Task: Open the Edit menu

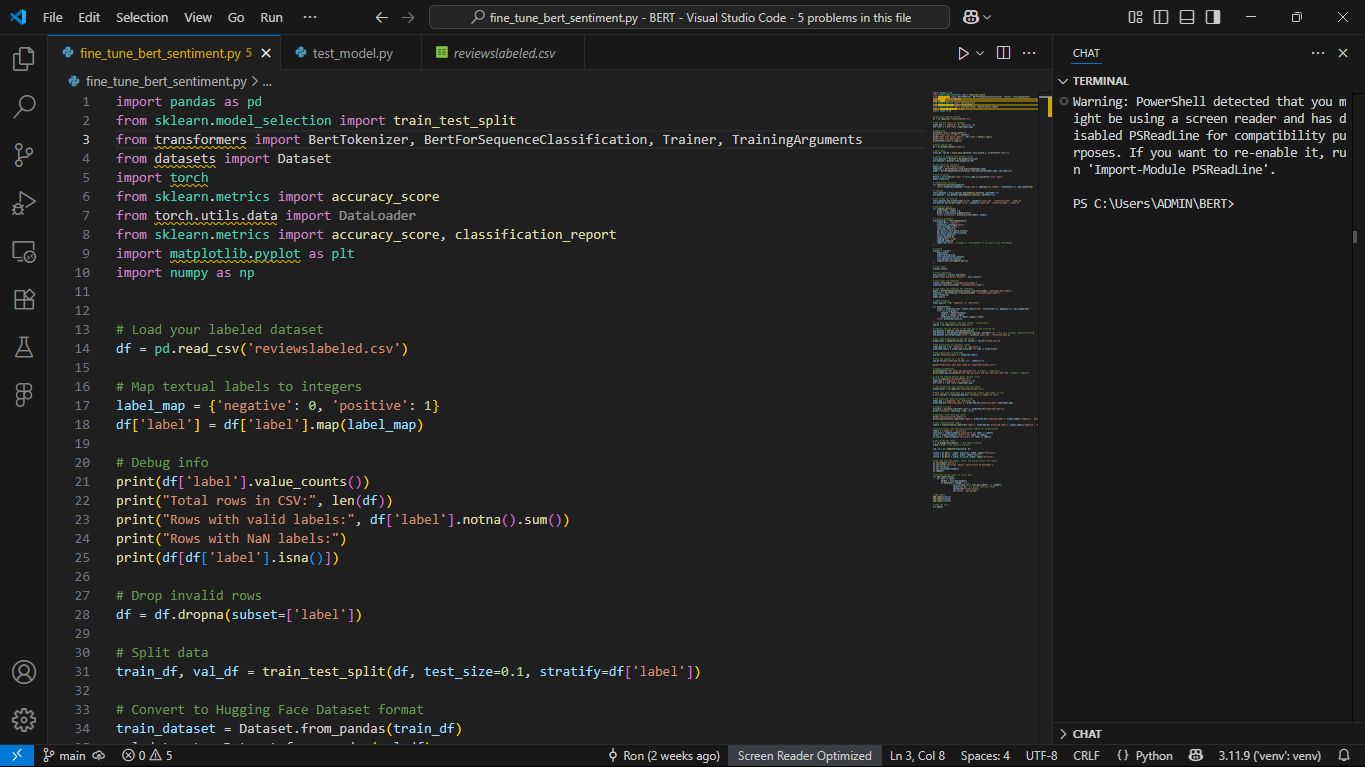Action: tap(89, 17)
